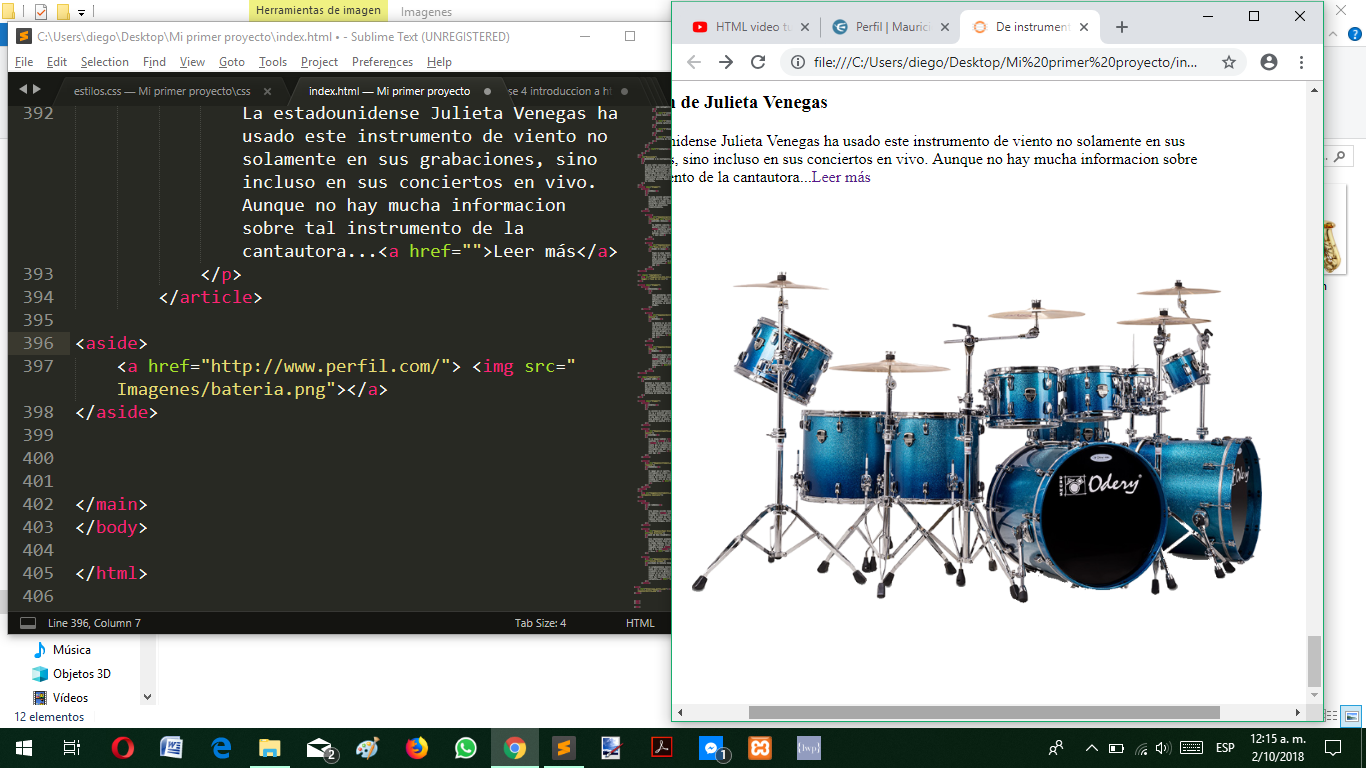This screenshot has width=1366, height=768.
Task: Click the Chrome page vertical scrollbar thumb
Action: pos(1314,660)
